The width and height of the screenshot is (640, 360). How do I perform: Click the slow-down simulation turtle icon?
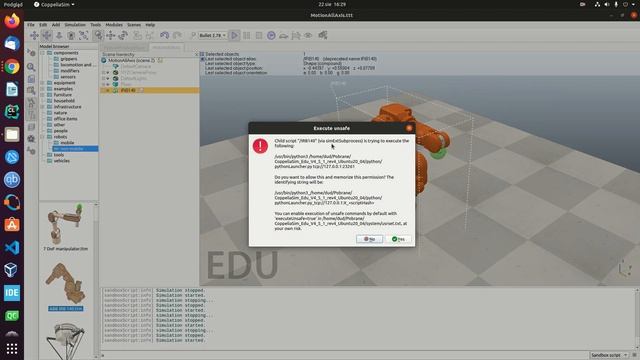click(x=283, y=36)
